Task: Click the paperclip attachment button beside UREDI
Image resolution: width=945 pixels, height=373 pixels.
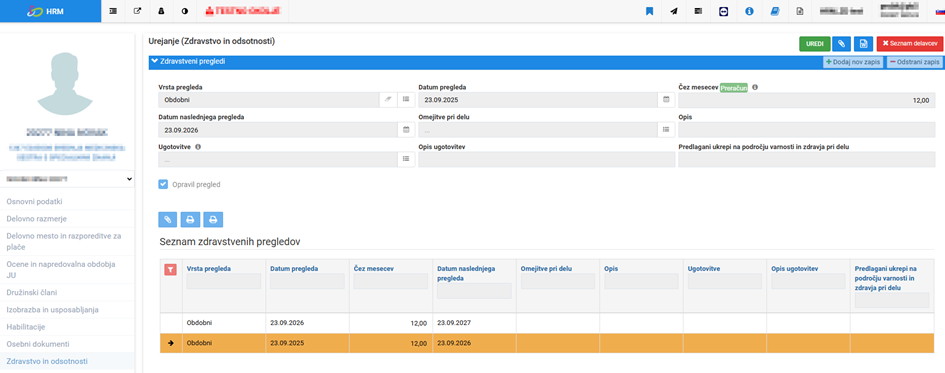Action: (x=841, y=44)
